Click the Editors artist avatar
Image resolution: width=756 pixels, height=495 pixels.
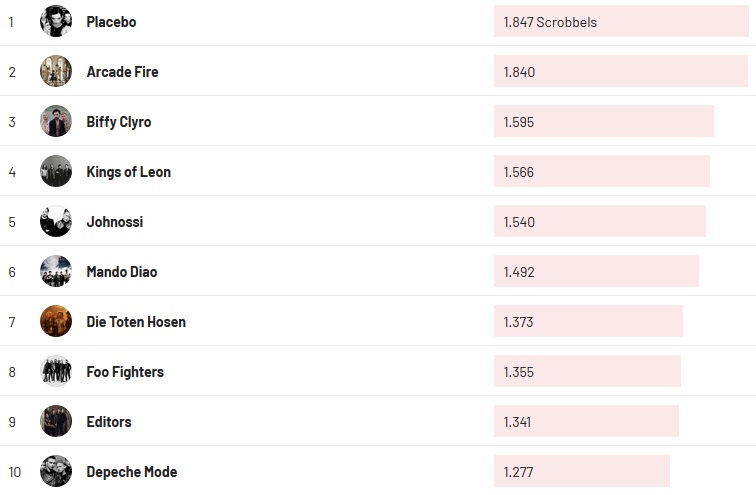(x=56, y=421)
